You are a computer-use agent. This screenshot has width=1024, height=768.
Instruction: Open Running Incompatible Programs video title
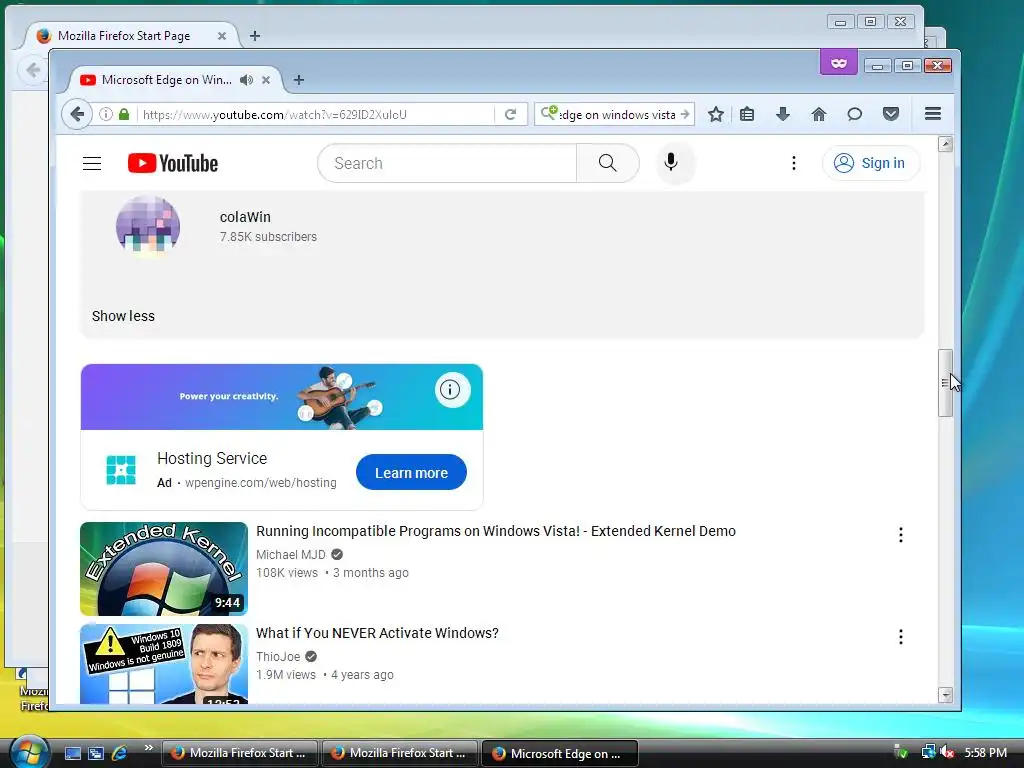coord(496,531)
